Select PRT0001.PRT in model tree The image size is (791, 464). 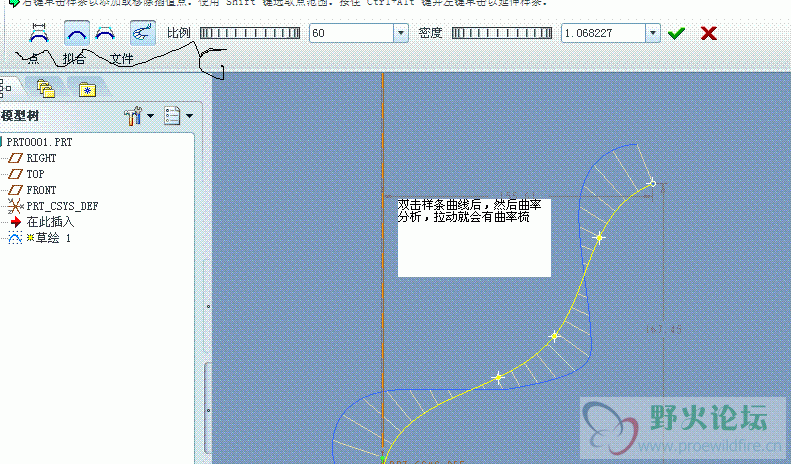[x=39, y=142]
